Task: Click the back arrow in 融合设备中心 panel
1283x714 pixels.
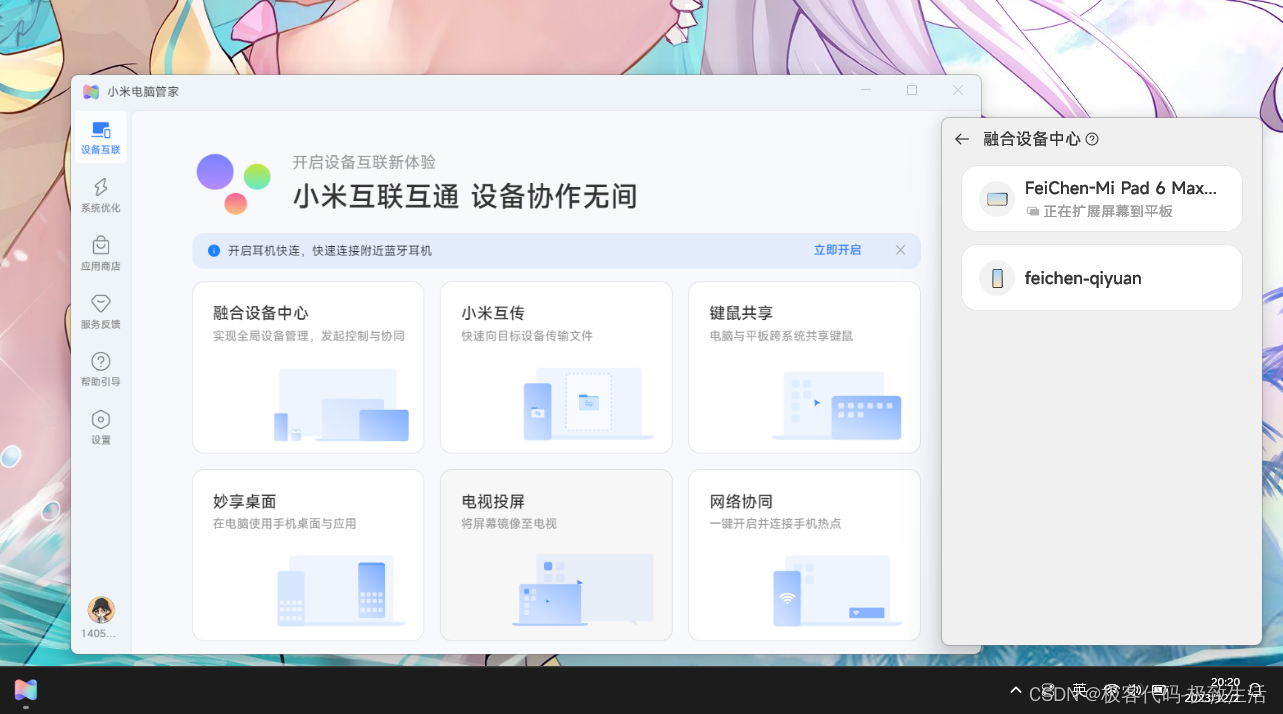Action: pos(962,139)
